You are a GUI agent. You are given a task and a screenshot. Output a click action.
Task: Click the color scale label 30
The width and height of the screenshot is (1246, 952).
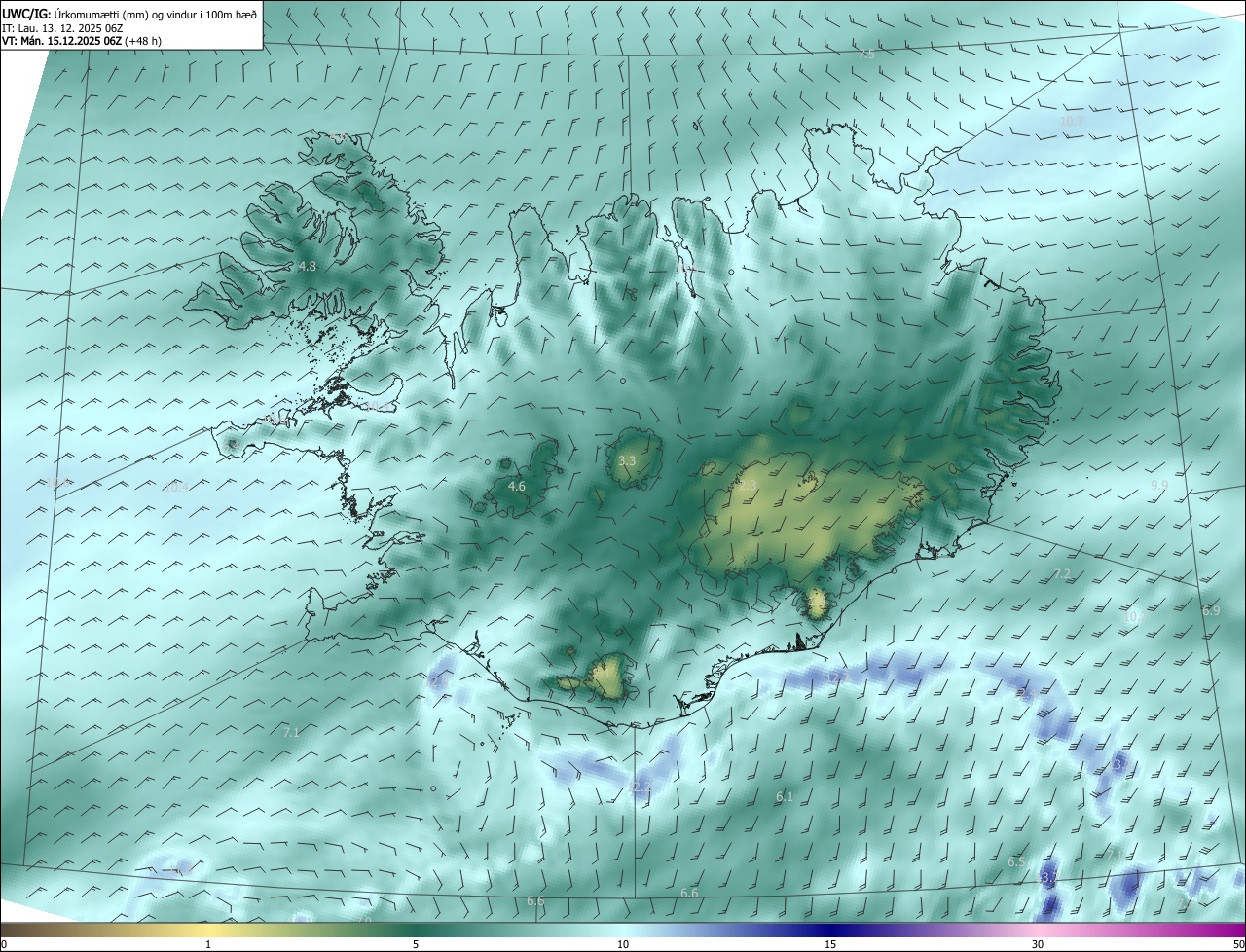(x=1038, y=944)
